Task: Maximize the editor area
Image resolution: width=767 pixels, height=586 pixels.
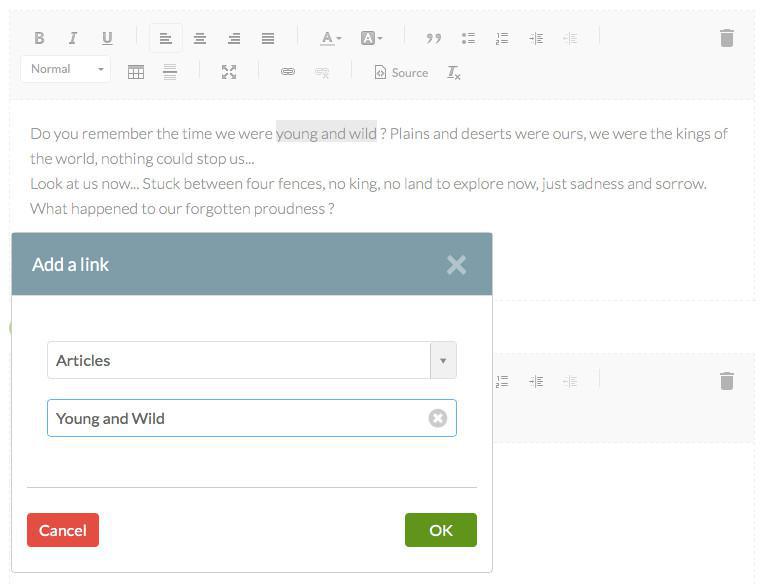Action: pyautogui.click(x=229, y=72)
